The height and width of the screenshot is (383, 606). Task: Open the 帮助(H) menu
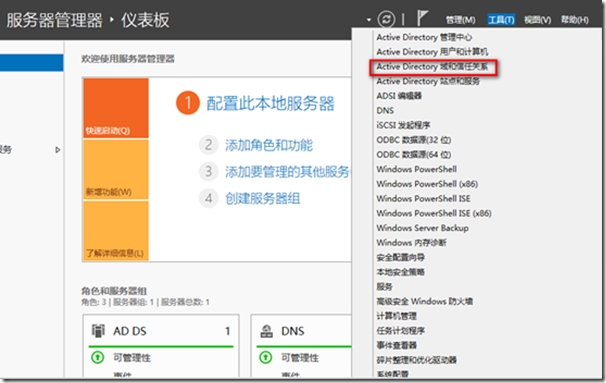[x=575, y=20]
